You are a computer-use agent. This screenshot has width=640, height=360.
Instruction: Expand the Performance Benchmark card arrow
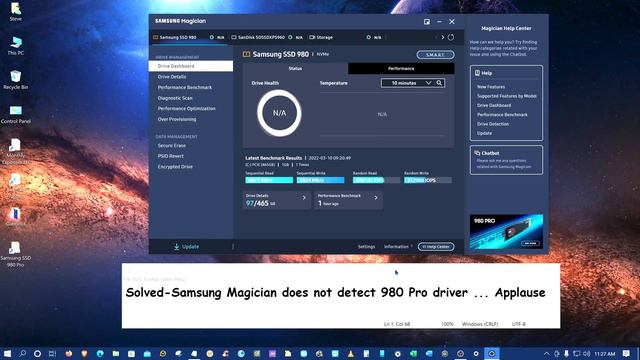click(x=376, y=198)
